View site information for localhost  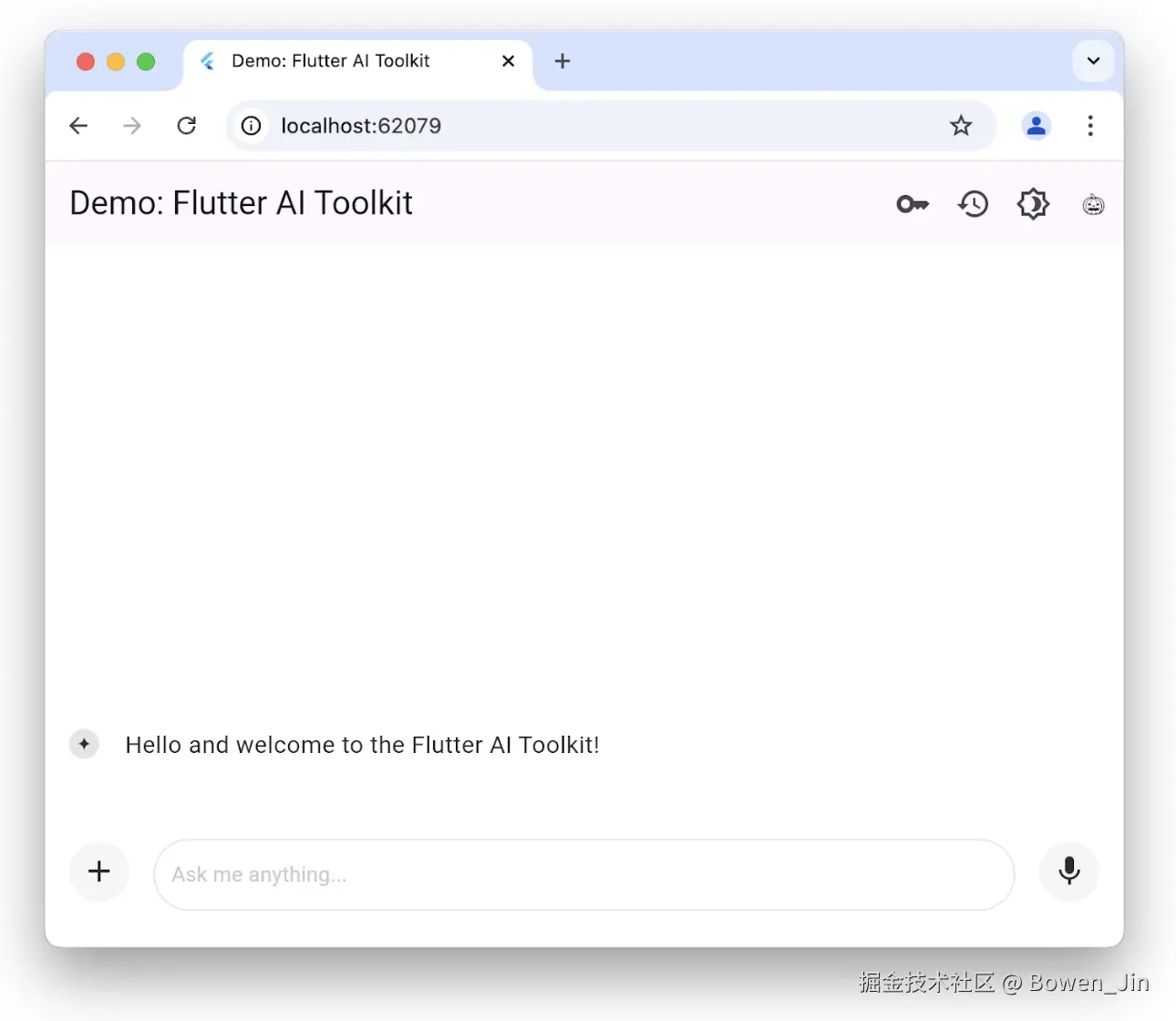click(x=252, y=126)
